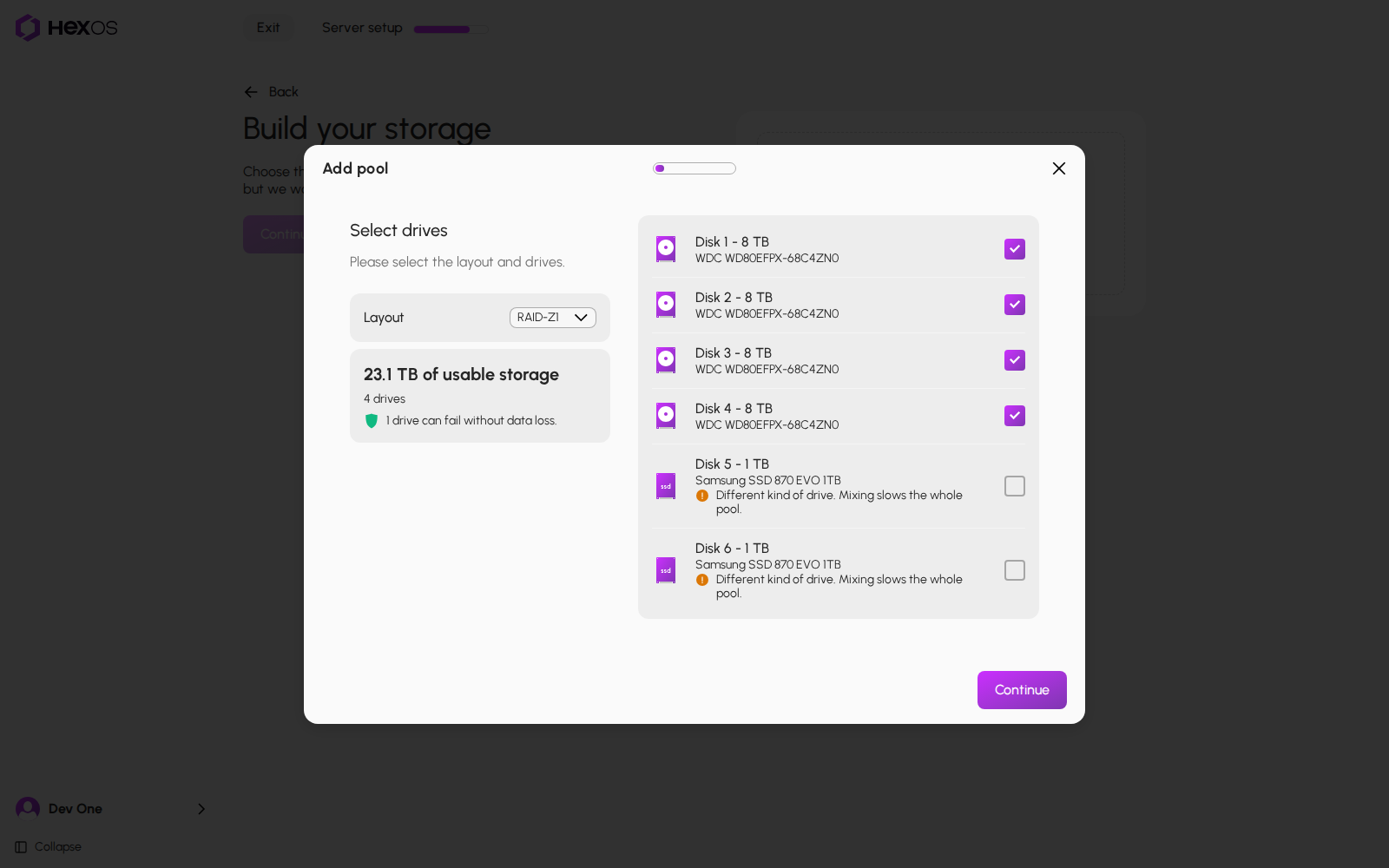Click the 23.1 TB of usable storage text
1389x868 pixels.
(461, 374)
